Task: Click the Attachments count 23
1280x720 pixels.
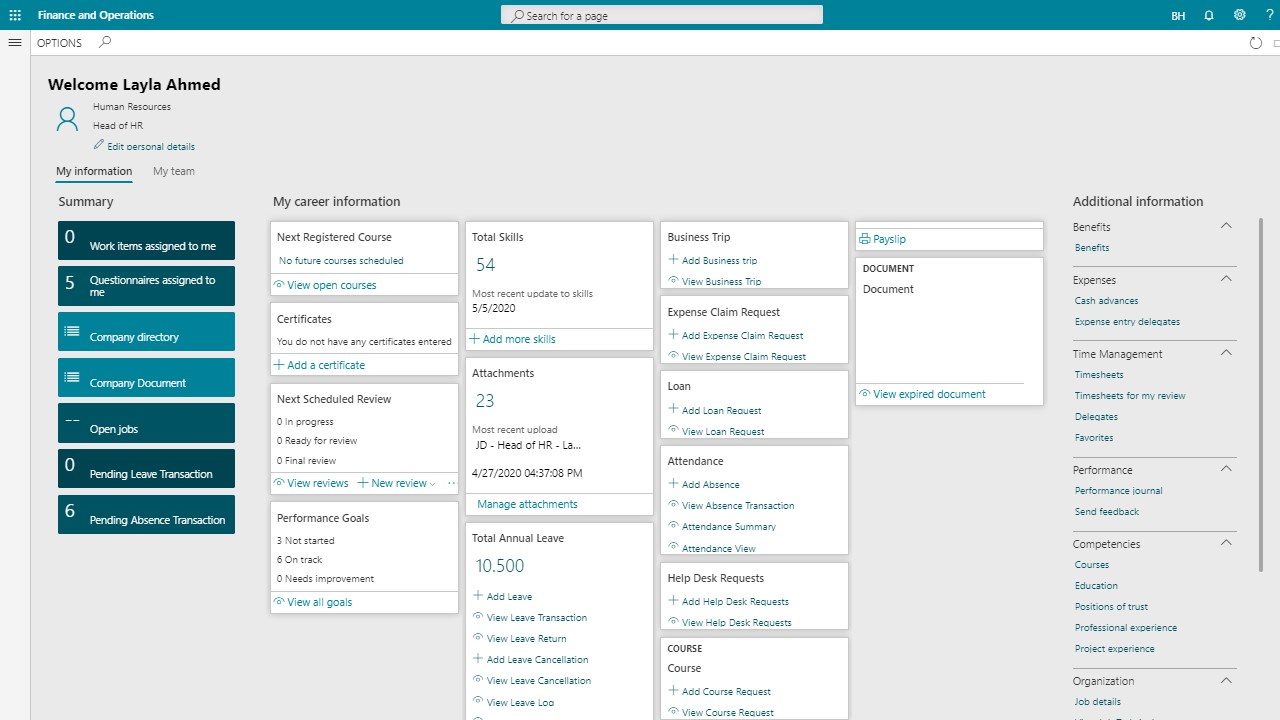Action: tap(485, 401)
